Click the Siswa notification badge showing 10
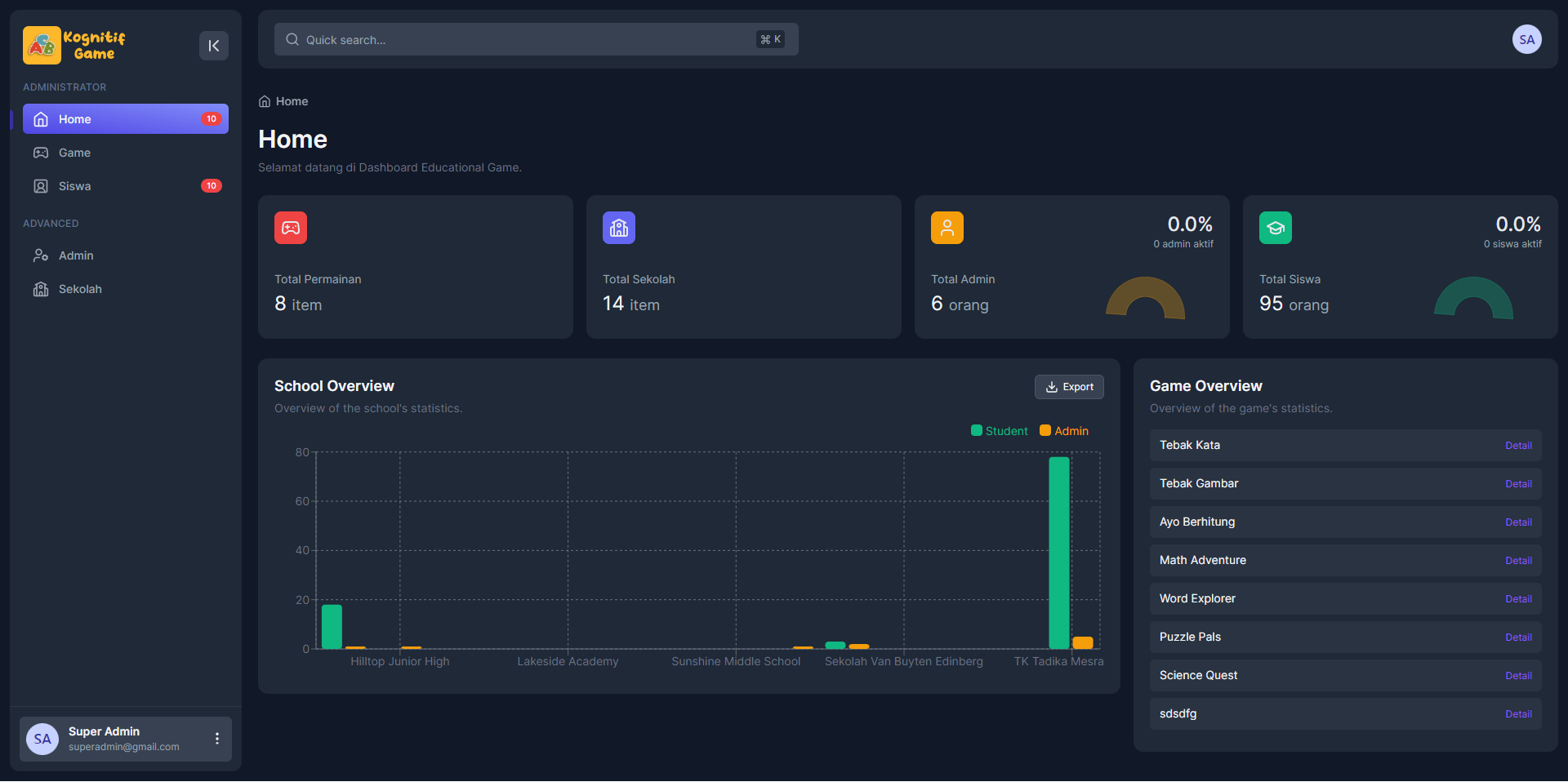 pyautogui.click(x=212, y=186)
